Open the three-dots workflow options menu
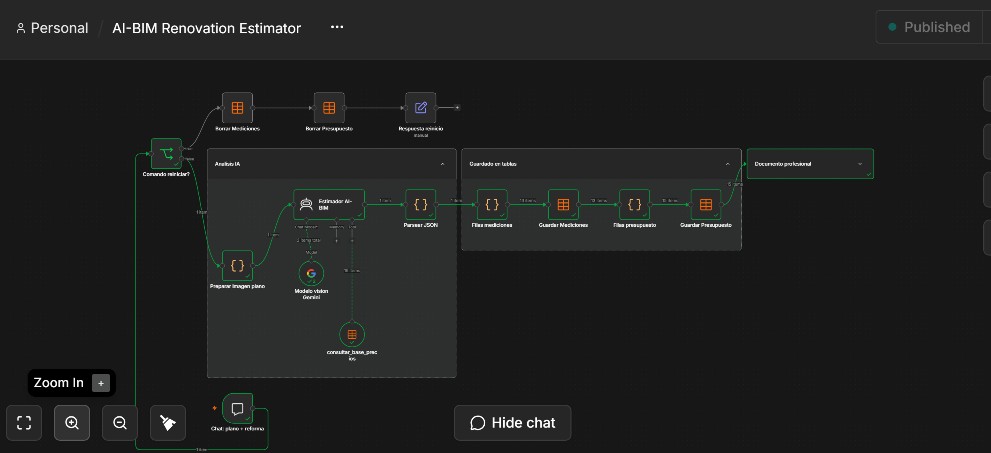The image size is (991, 453). coord(337,27)
